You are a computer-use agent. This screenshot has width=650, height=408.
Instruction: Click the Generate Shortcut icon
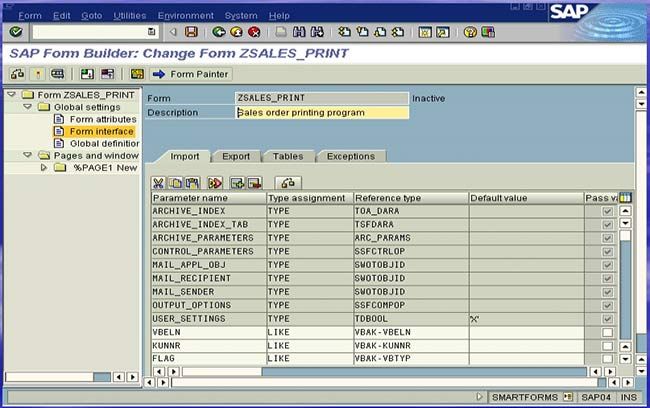pyautogui.click(x=443, y=32)
